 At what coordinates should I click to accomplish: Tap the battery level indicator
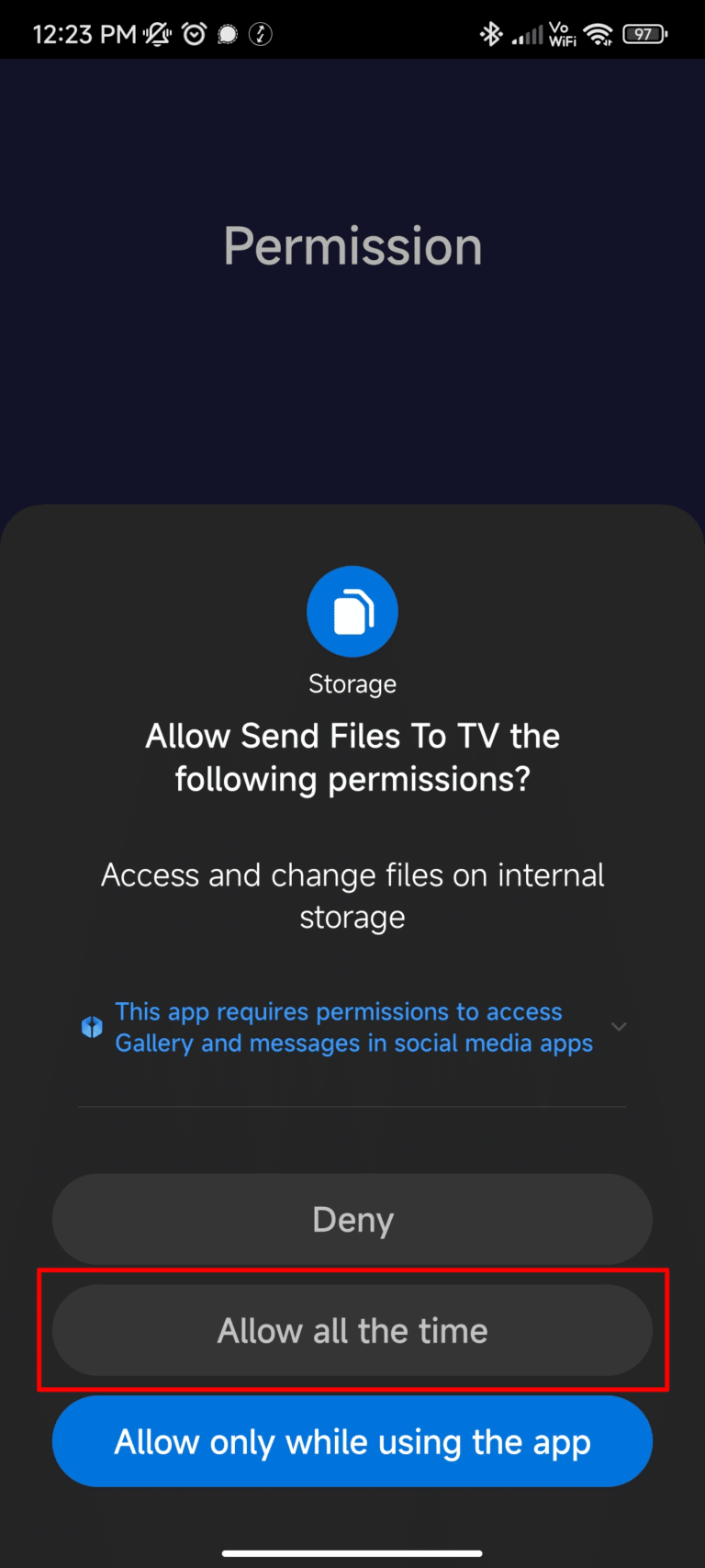(x=645, y=35)
